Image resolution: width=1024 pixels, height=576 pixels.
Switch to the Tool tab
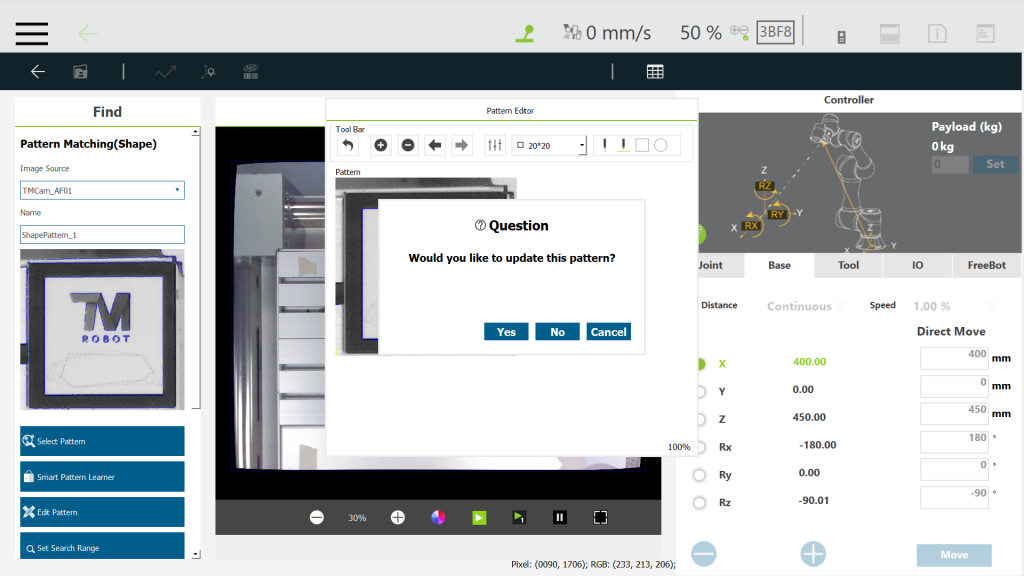[x=848, y=265]
